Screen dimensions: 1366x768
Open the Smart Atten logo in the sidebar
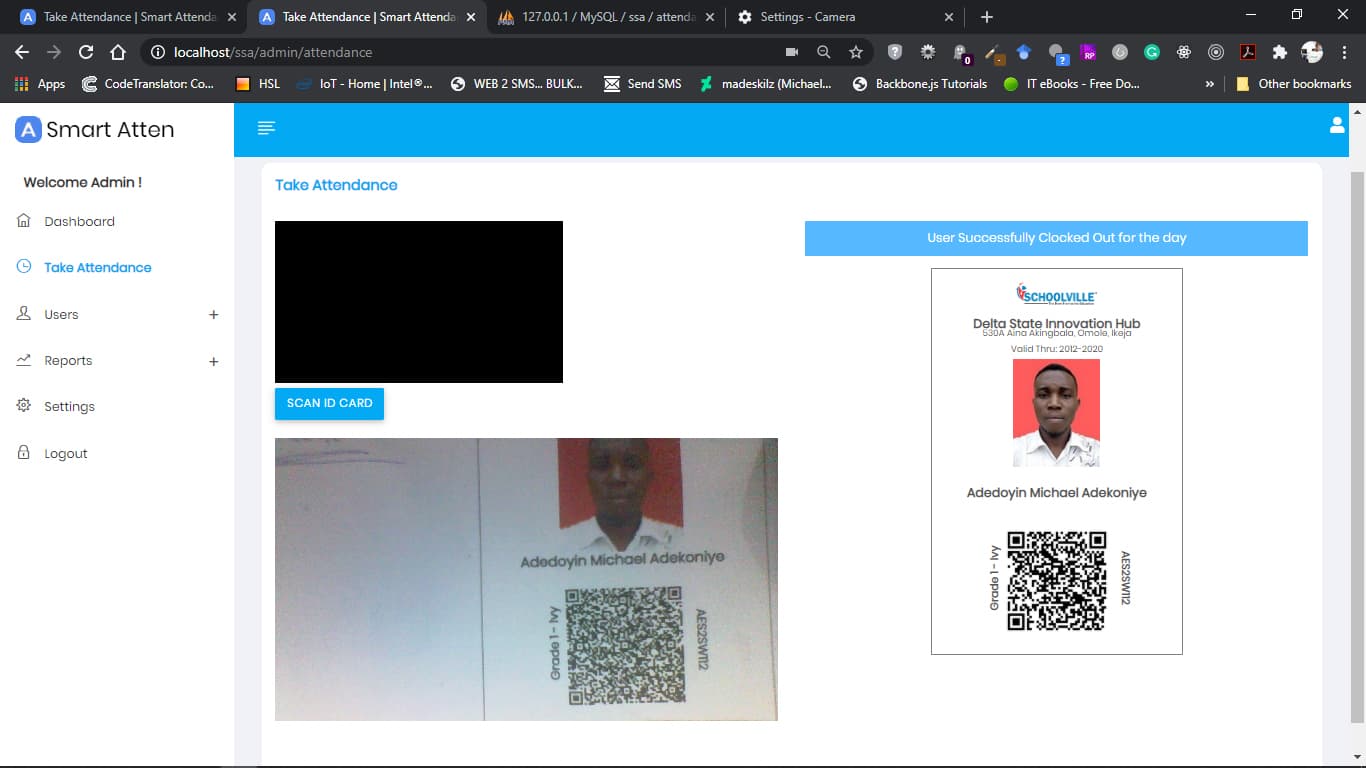tap(95, 129)
